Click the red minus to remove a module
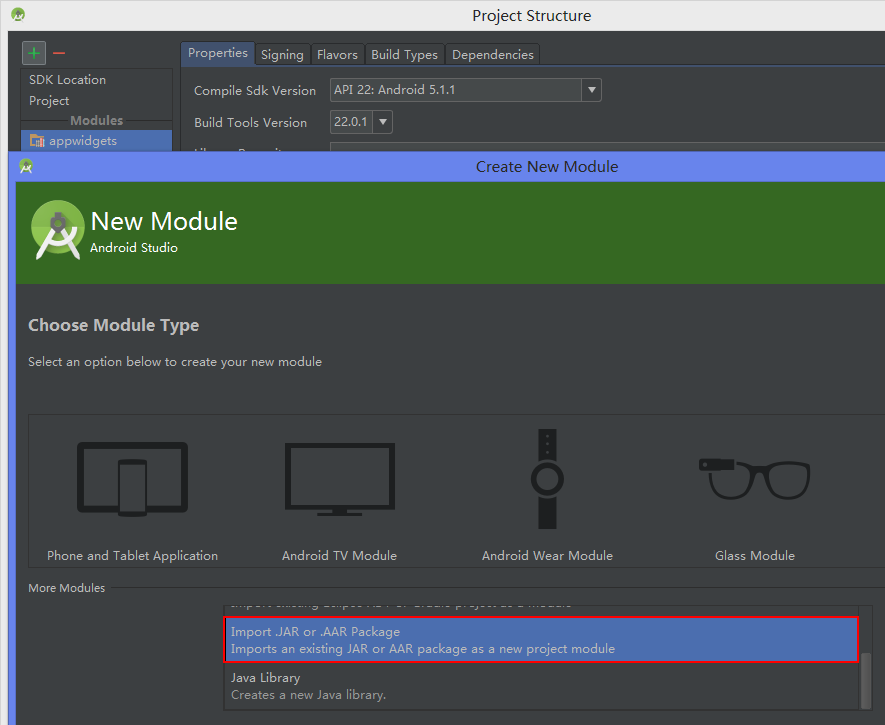Viewport: 885px width, 725px height. [60, 52]
